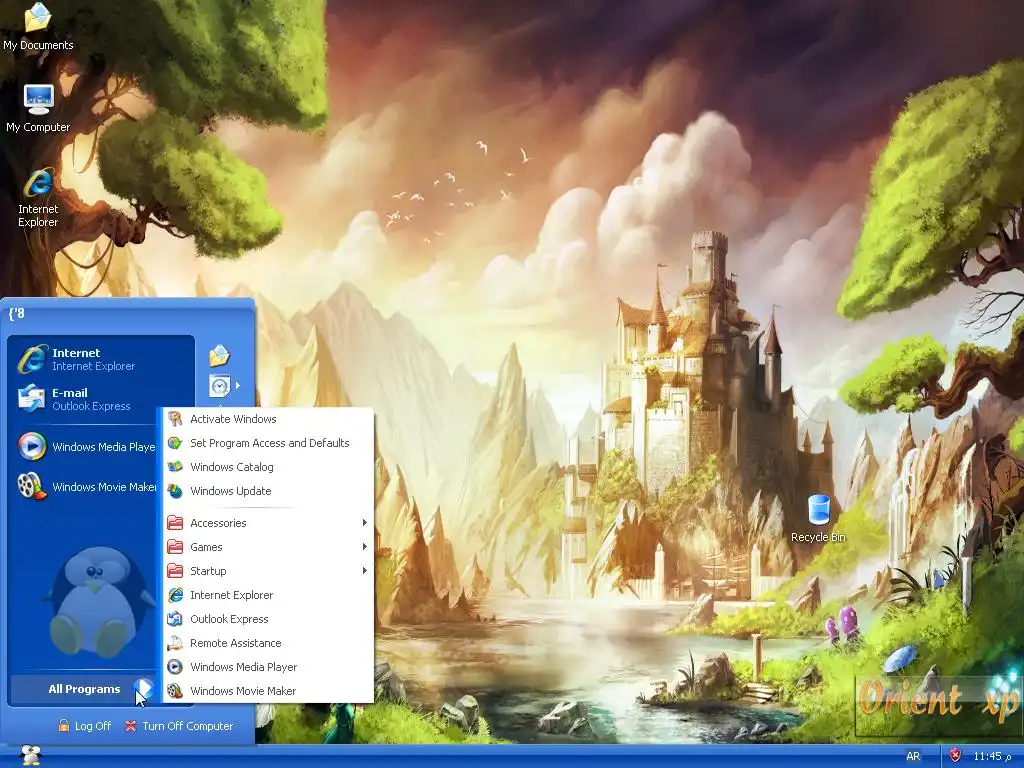The width and height of the screenshot is (1024, 768).
Task: Open the recent documents clock icon in Start menu
Action: (x=219, y=386)
